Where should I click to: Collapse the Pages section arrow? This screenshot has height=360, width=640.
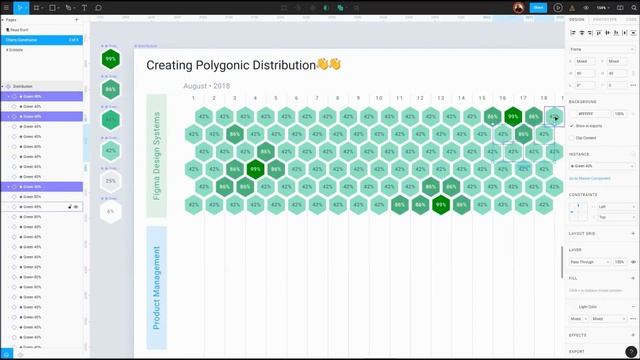[x=3, y=20]
